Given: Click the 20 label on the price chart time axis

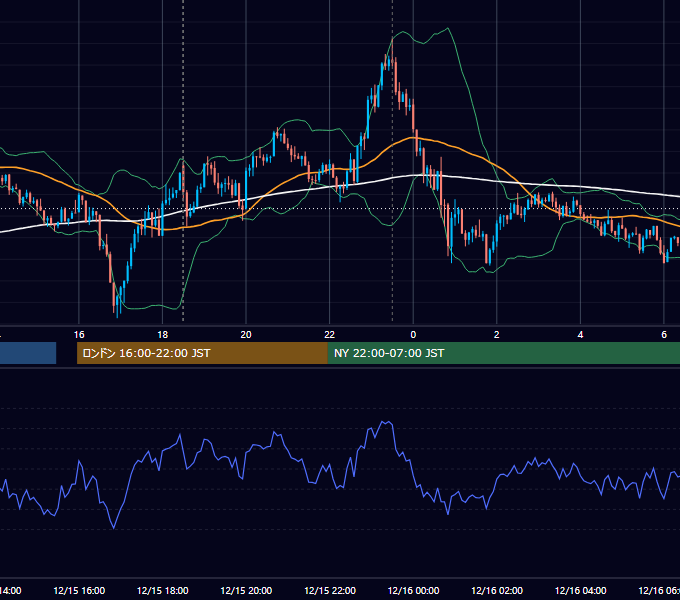Looking at the screenshot, I should (x=246, y=335).
